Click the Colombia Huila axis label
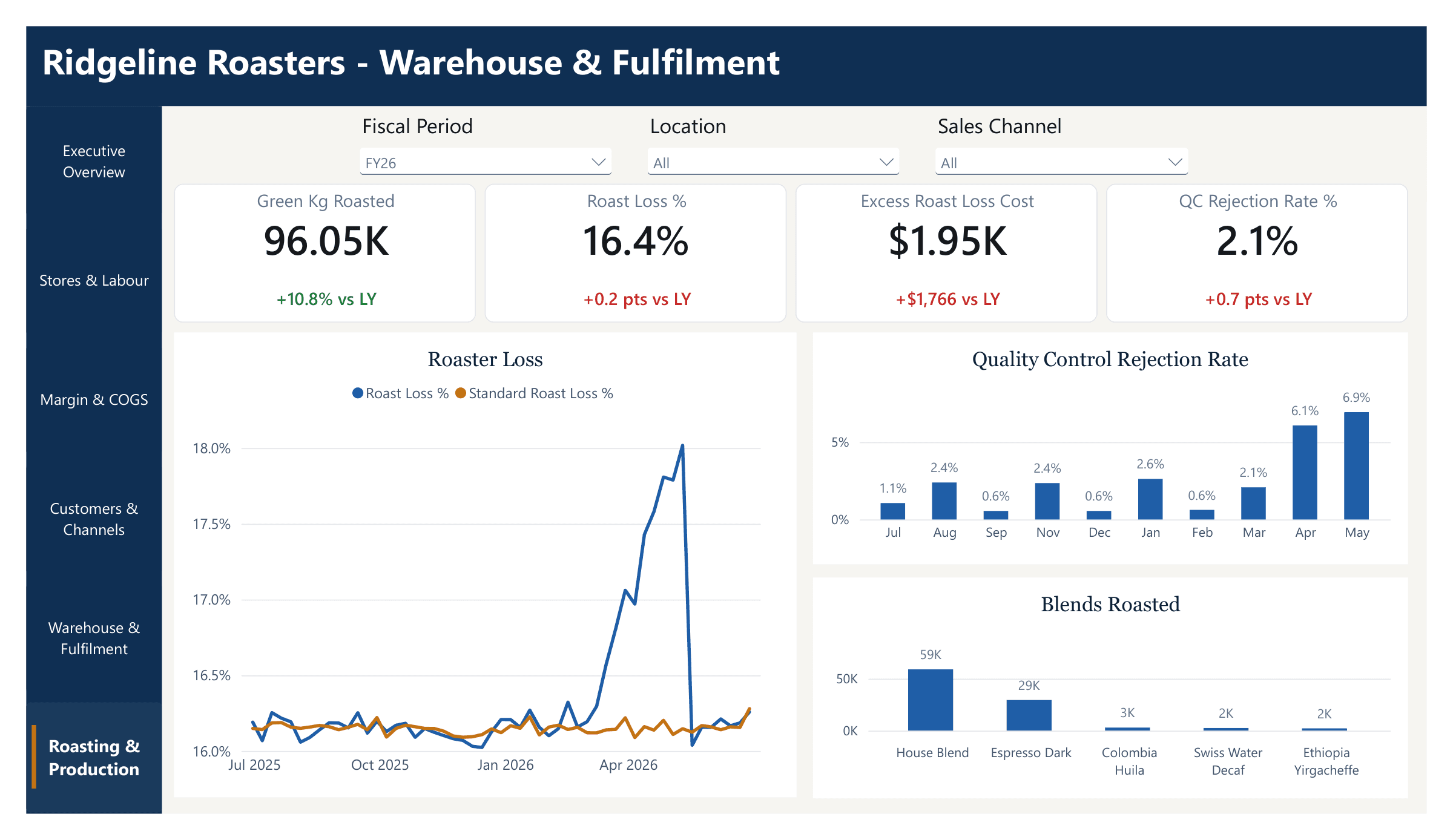This screenshot has height=840, width=1453. coord(1129,761)
